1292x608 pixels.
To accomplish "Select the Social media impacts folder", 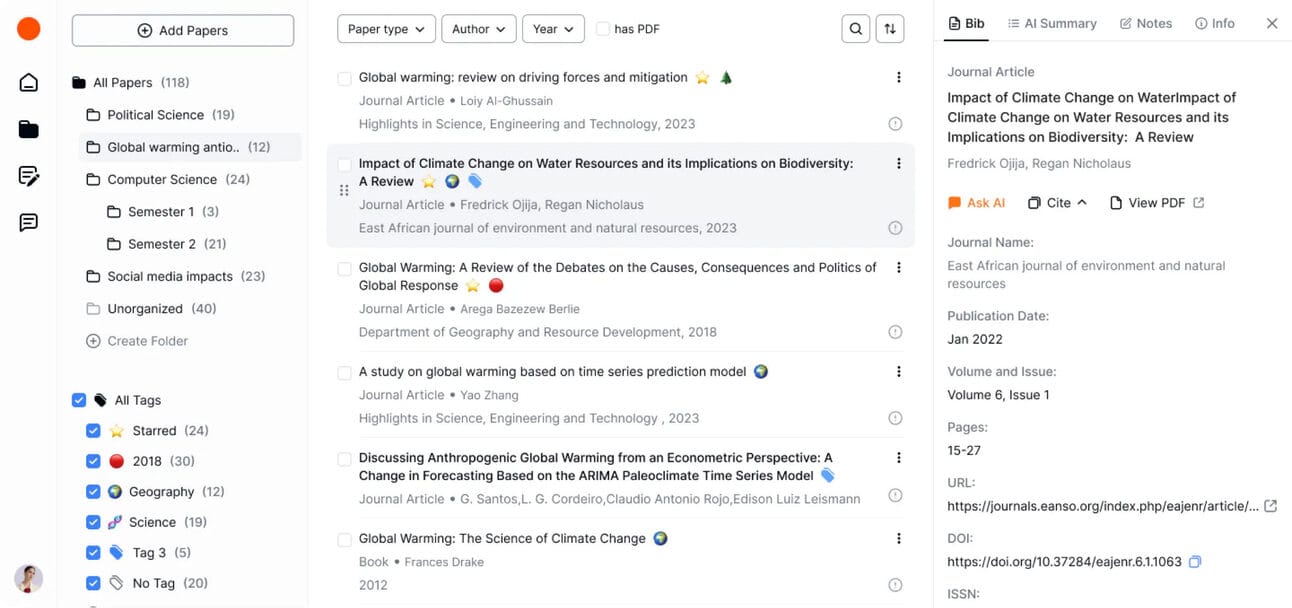I will coord(176,276).
